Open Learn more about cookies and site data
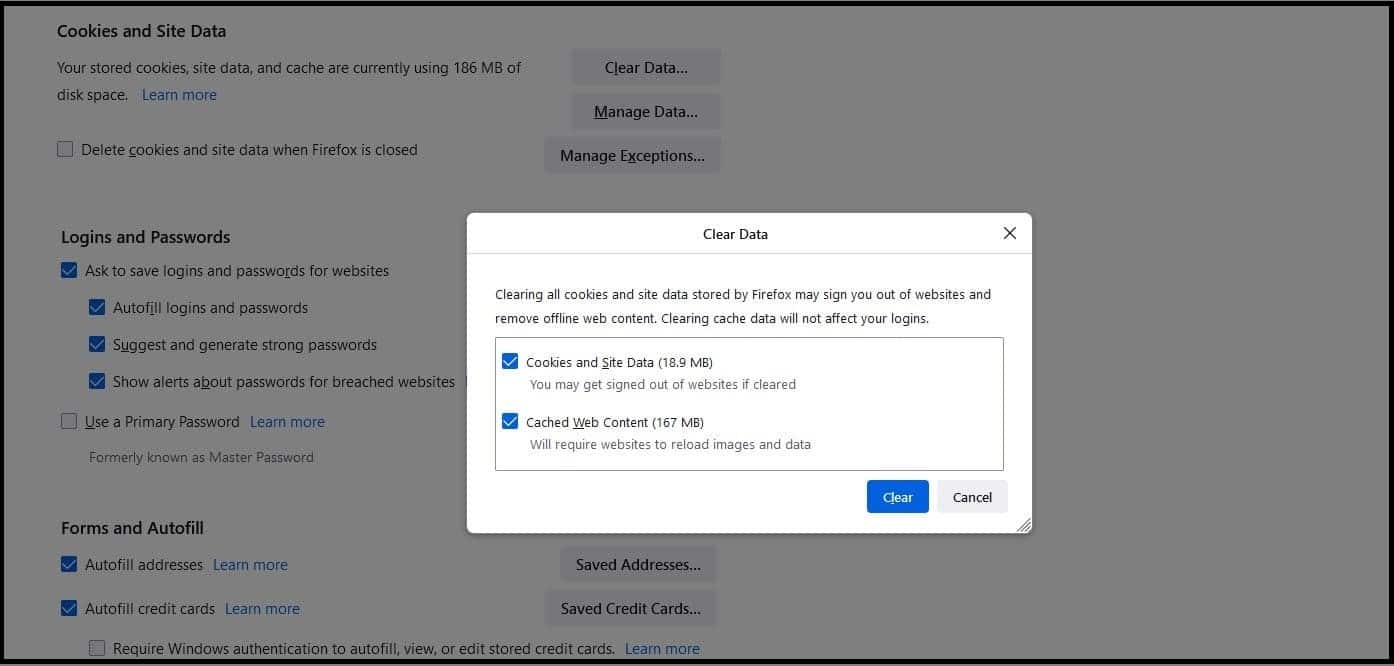This screenshot has height=666, width=1394. coord(179,94)
